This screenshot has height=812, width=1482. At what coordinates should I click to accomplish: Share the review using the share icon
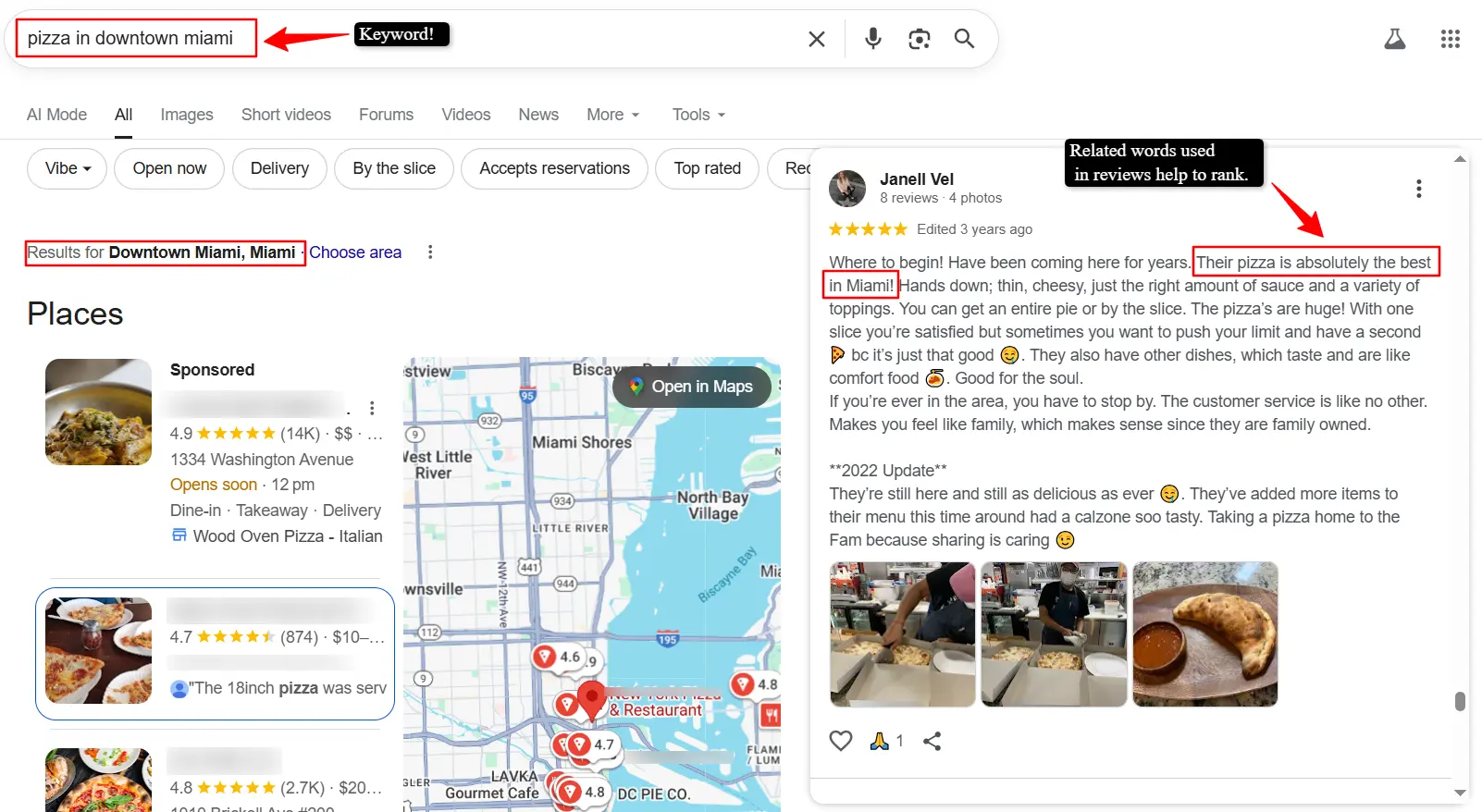[932, 741]
